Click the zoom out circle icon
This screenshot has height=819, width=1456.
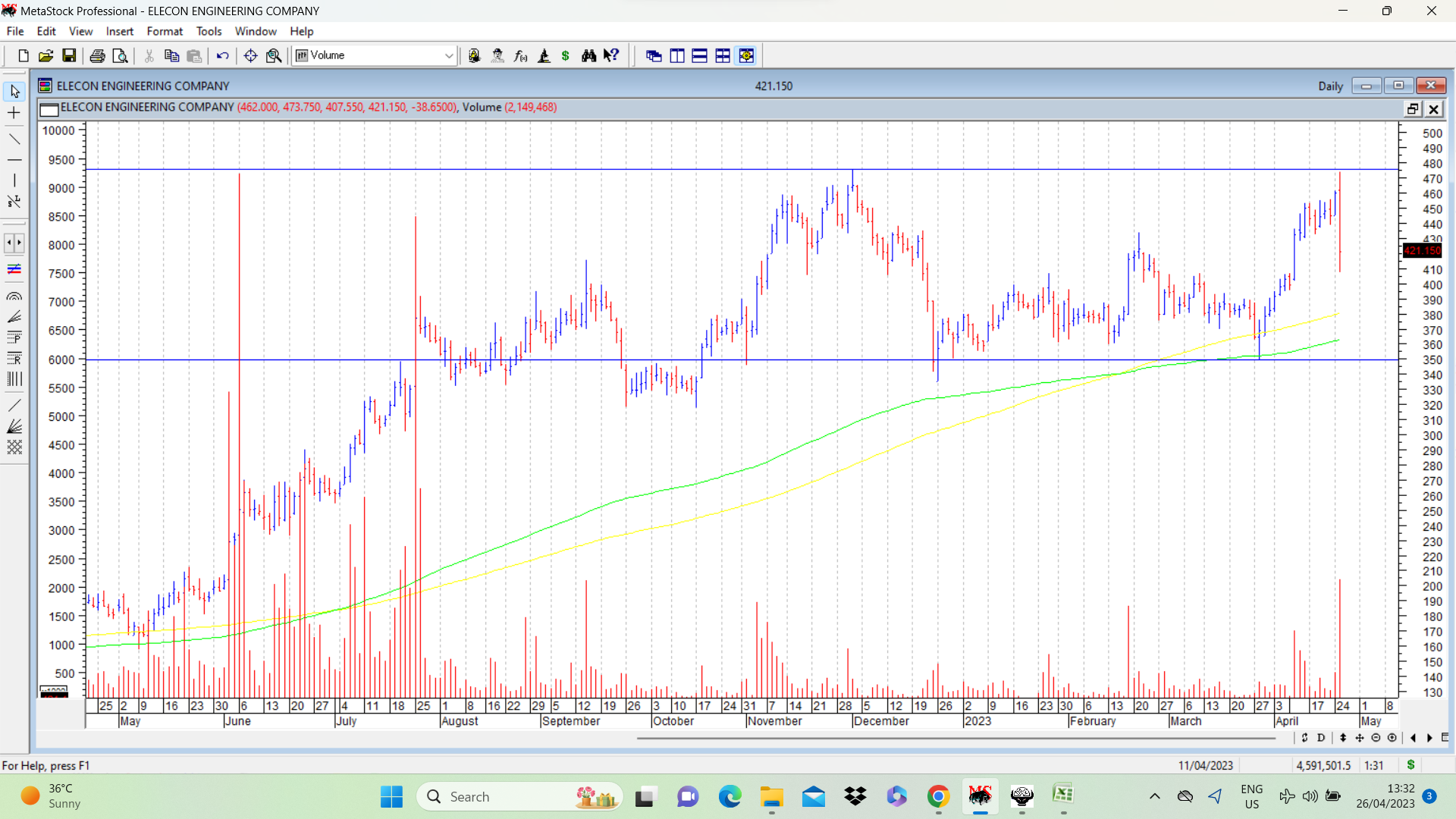[1376, 738]
